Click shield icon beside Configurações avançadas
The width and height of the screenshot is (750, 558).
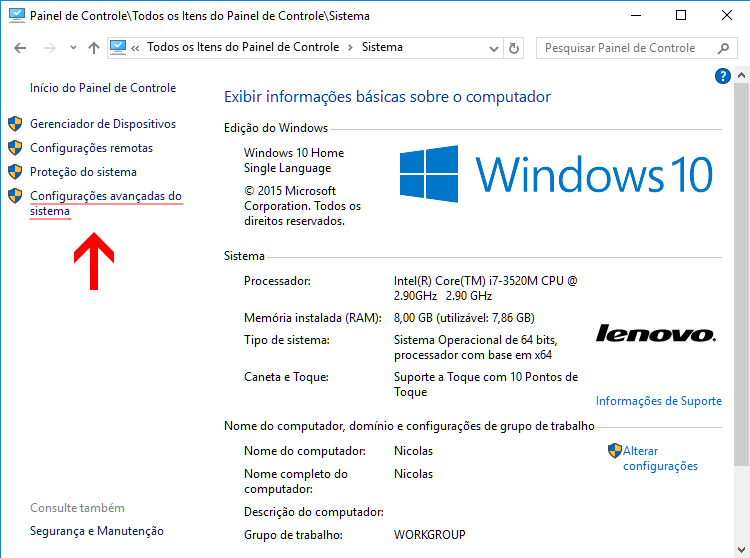click(x=15, y=196)
